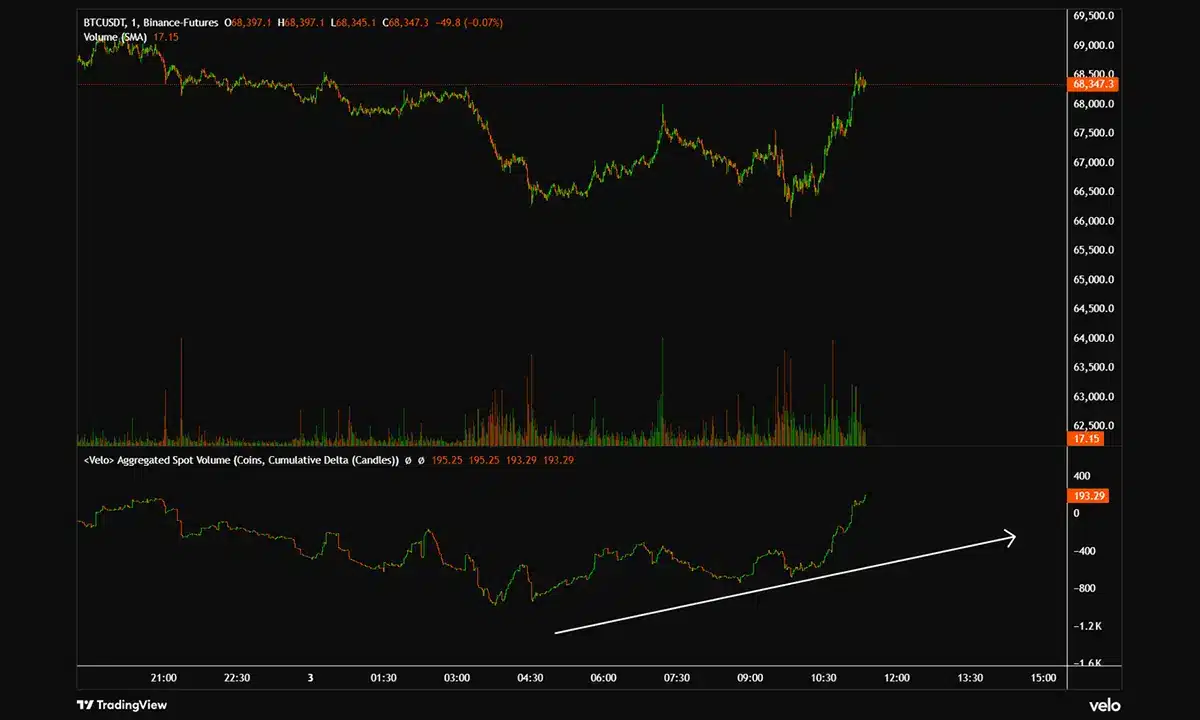The width and height of the screenshot is (1200, 720).
Task: Click the velo logo in bottom right
Action: (1105, 705)
